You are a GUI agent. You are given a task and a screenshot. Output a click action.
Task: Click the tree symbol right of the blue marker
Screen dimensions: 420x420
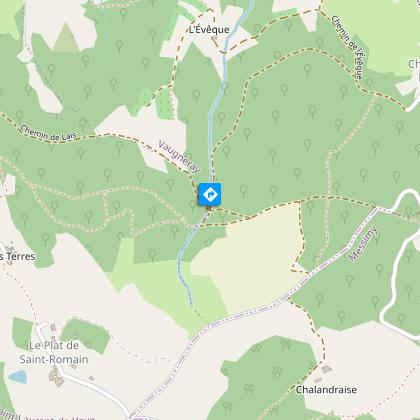tap(244, 191)
